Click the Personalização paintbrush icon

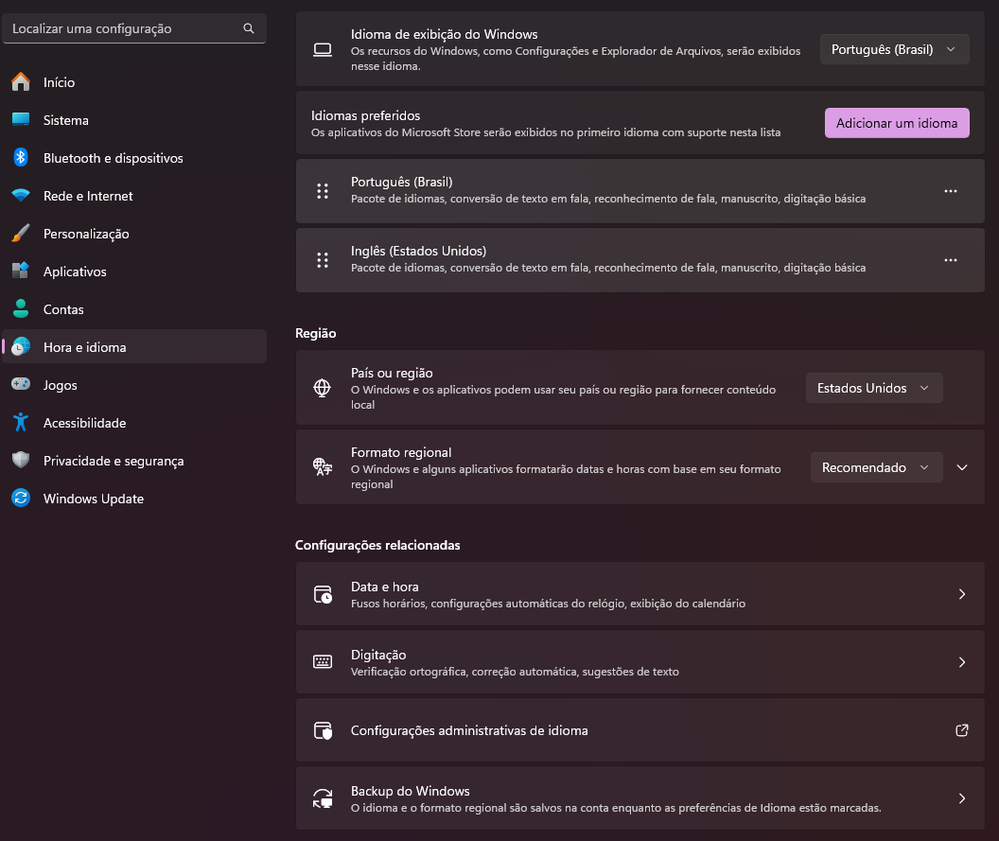[x=20, y=233]
